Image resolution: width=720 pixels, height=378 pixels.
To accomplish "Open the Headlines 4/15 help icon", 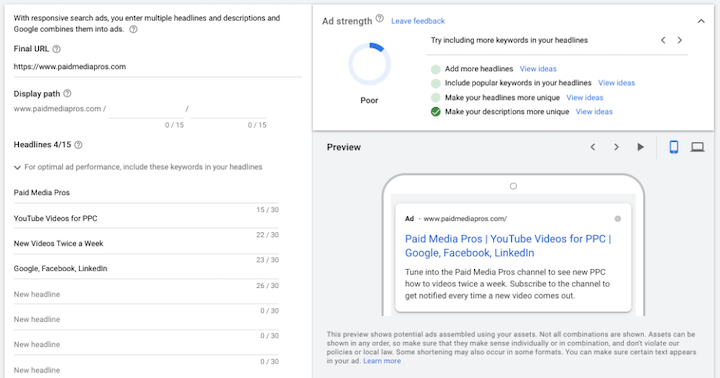I will point(79,145).
